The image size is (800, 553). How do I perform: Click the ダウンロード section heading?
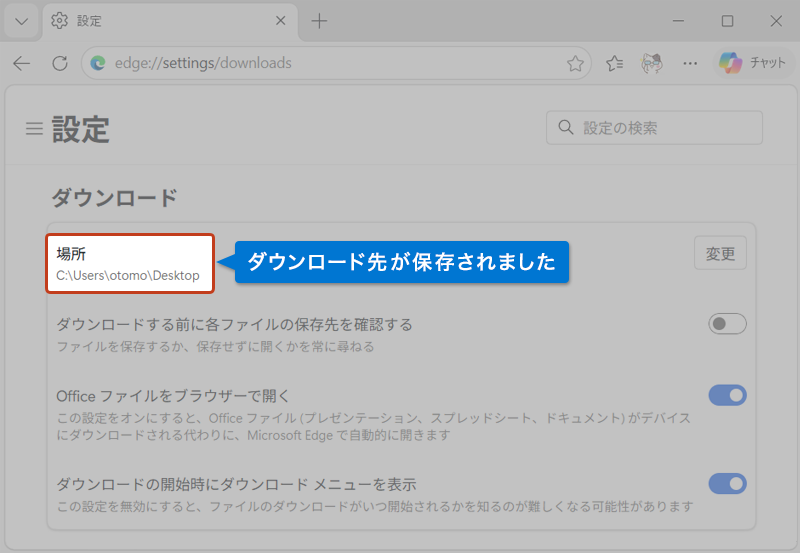114,197
